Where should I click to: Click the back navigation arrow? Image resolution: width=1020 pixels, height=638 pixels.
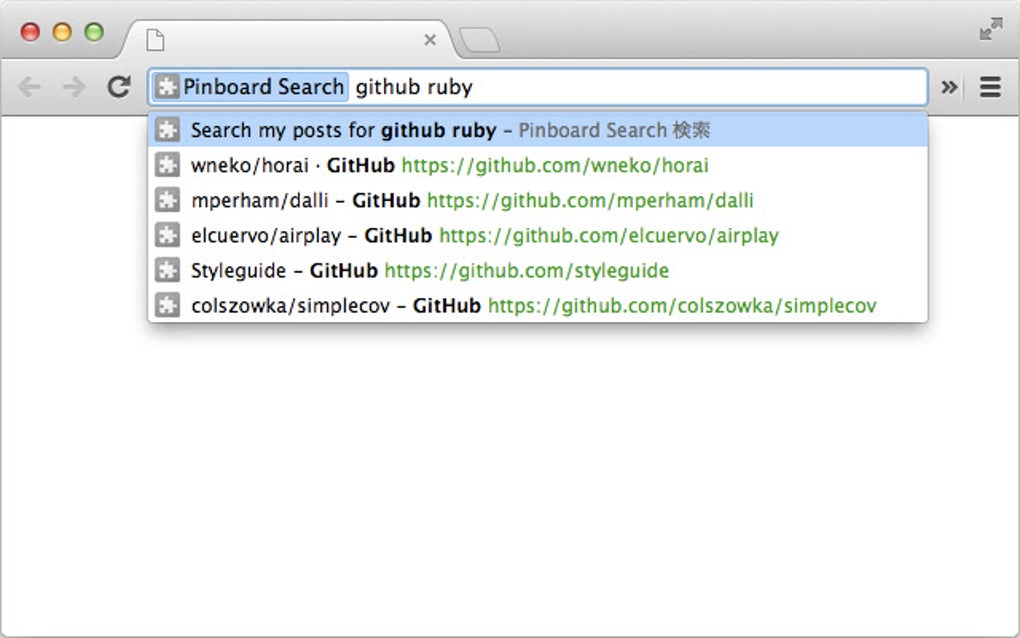[x=30, y=86]
